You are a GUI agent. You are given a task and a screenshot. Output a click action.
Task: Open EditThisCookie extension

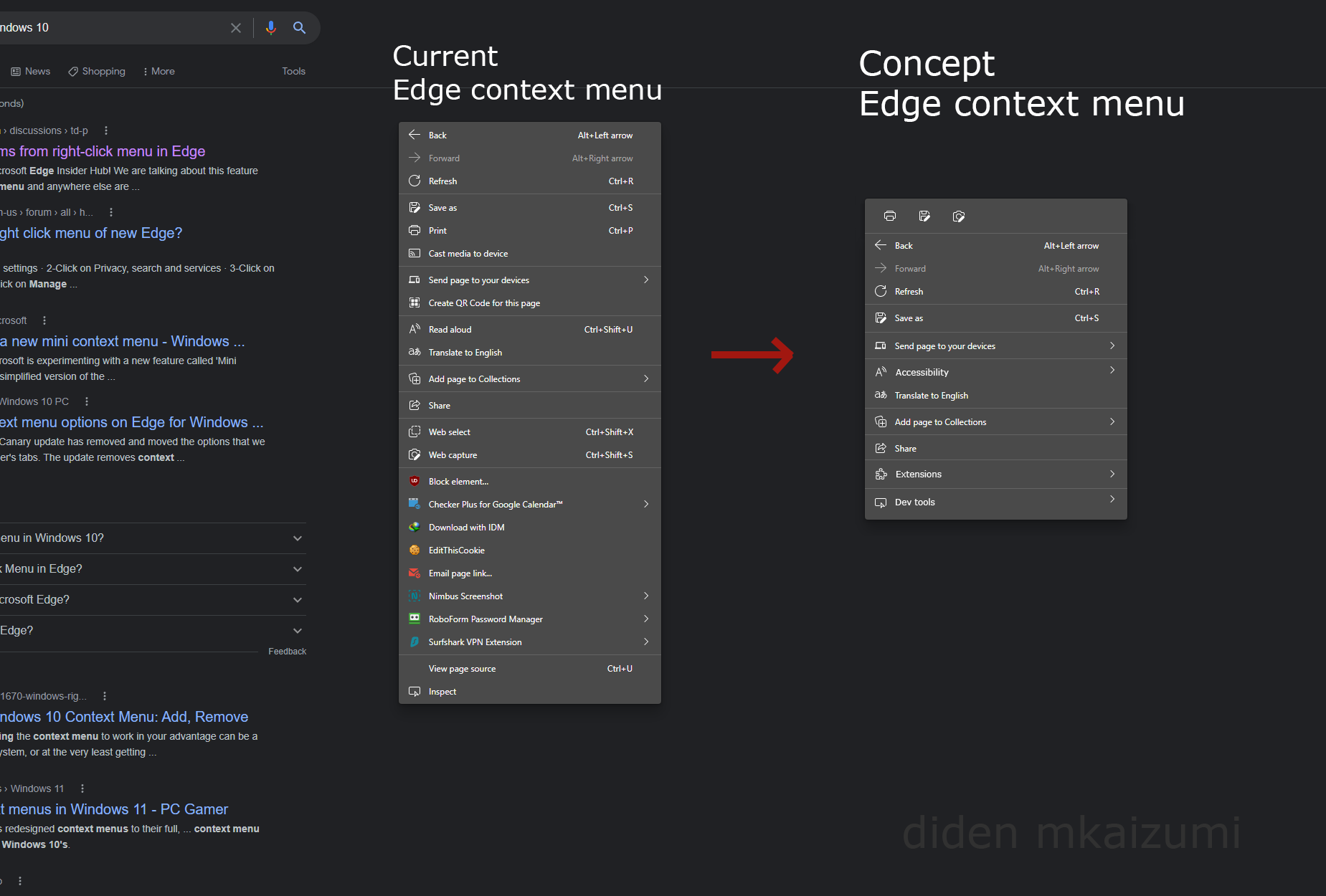[x=455, y=550]
